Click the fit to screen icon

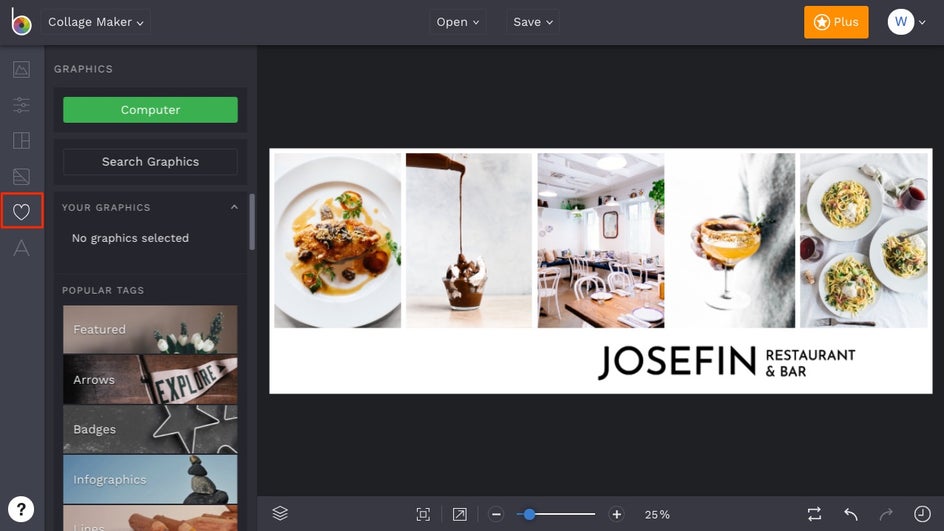[x=423, y=514]
